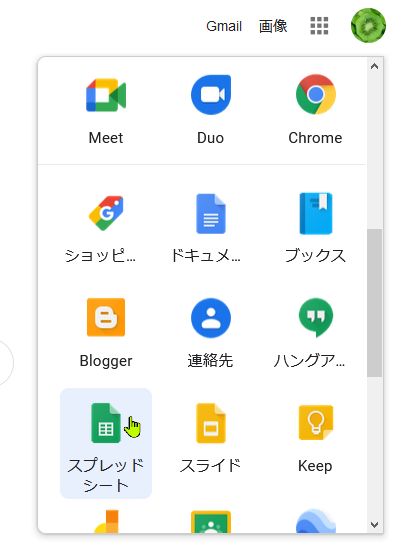
Task: Open the kiwi account profile avatar
Action: [368, 26]
